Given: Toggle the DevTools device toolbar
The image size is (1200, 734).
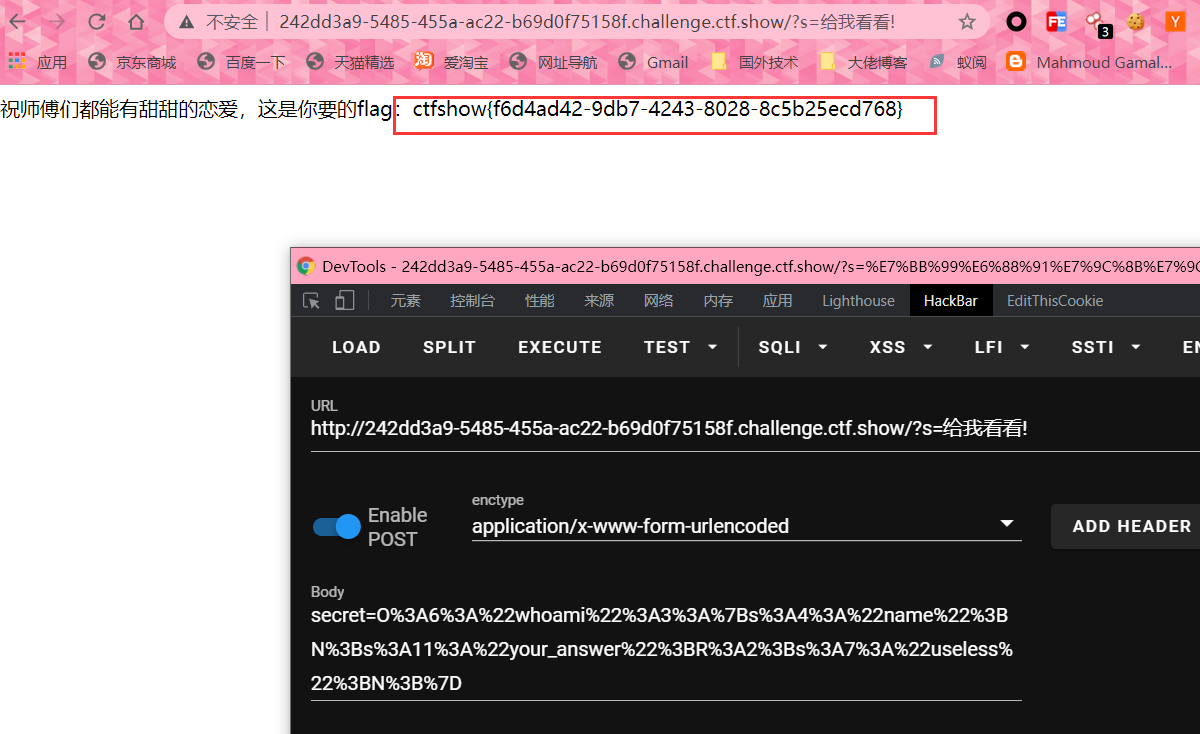Looking at the screenshot, I should [344, 301].
